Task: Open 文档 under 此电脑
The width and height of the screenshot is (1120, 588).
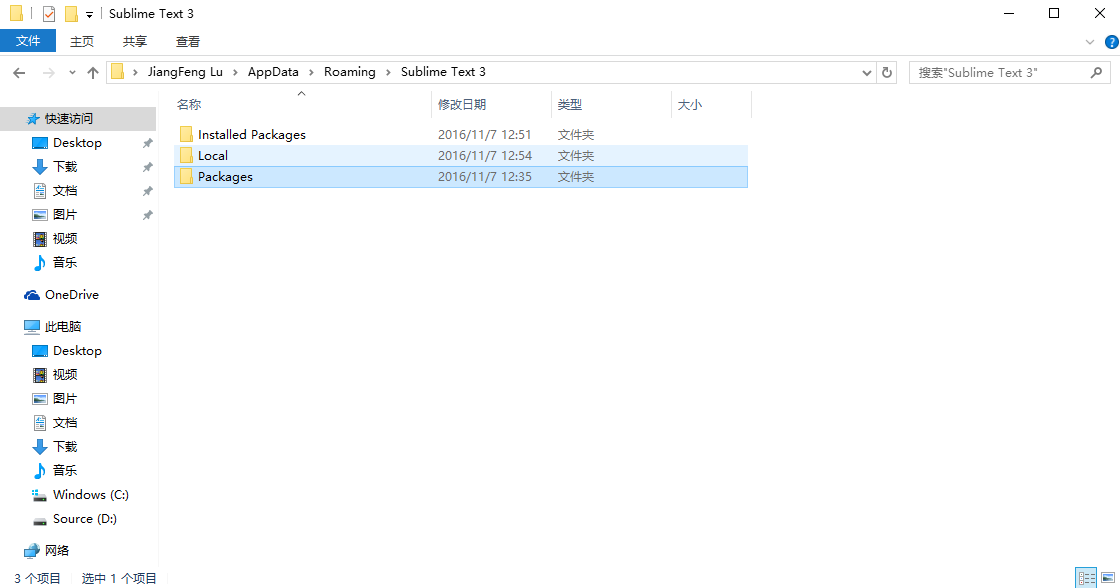Action: [x=65, y=422]
